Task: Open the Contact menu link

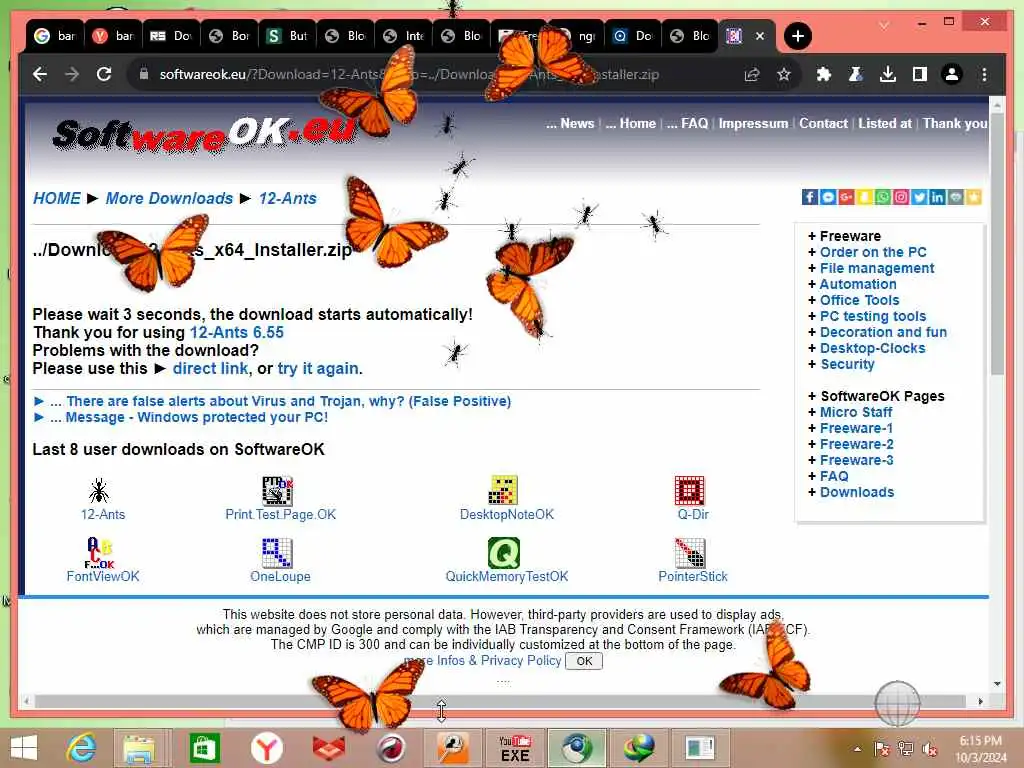Action: point(824,123)
